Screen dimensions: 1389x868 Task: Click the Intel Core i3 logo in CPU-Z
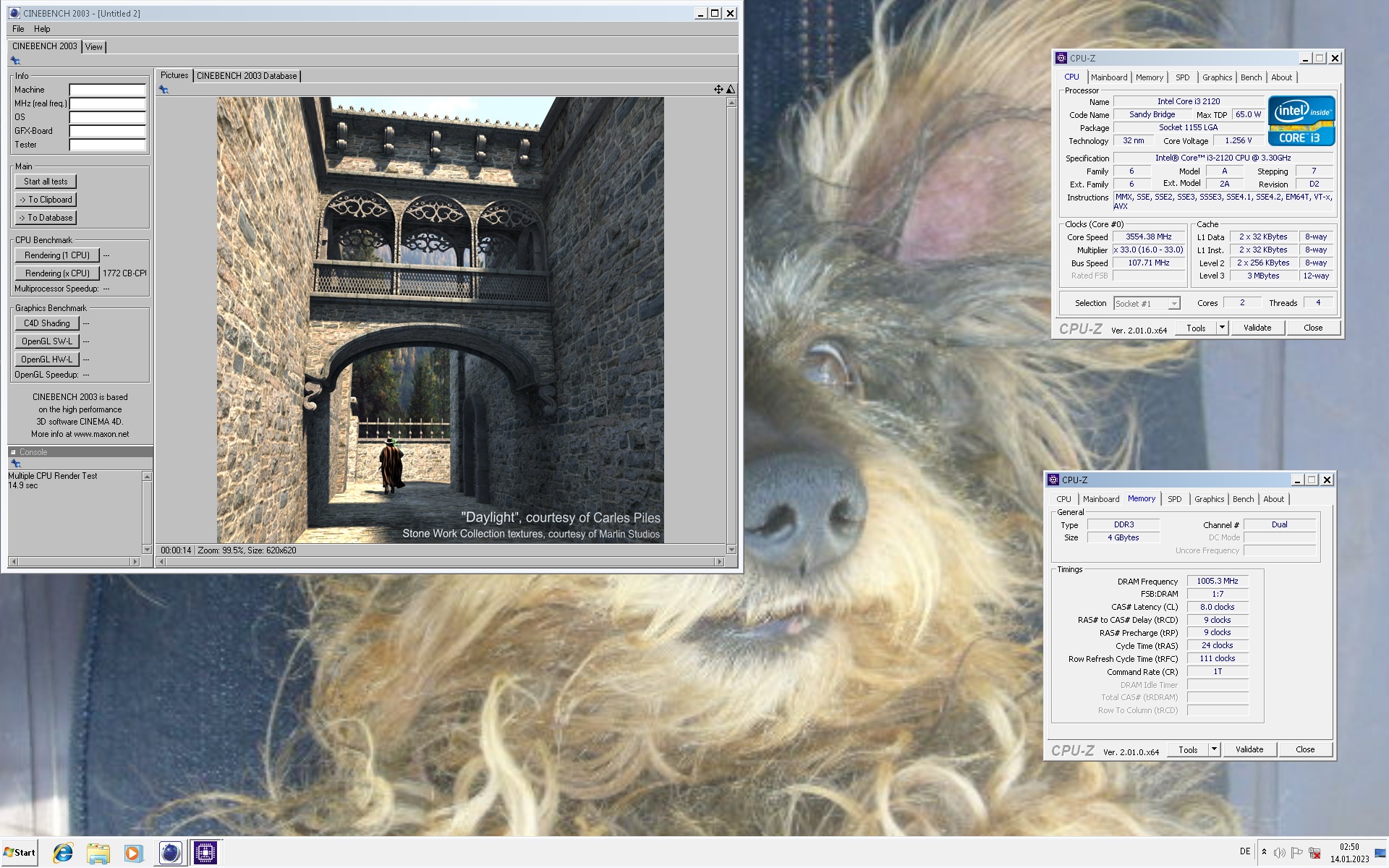click(x=1301, y=121)
